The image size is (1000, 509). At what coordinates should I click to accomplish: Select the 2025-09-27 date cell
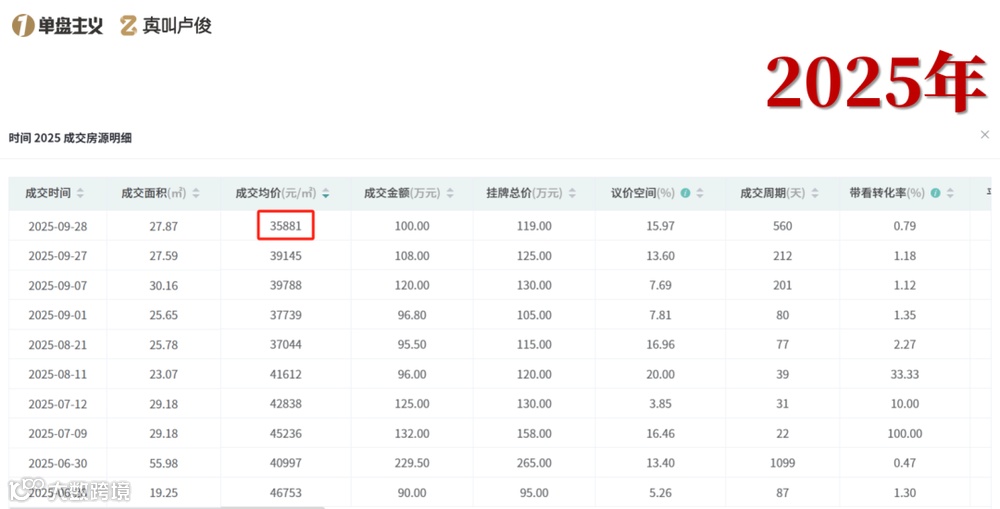tap(58, 256)
